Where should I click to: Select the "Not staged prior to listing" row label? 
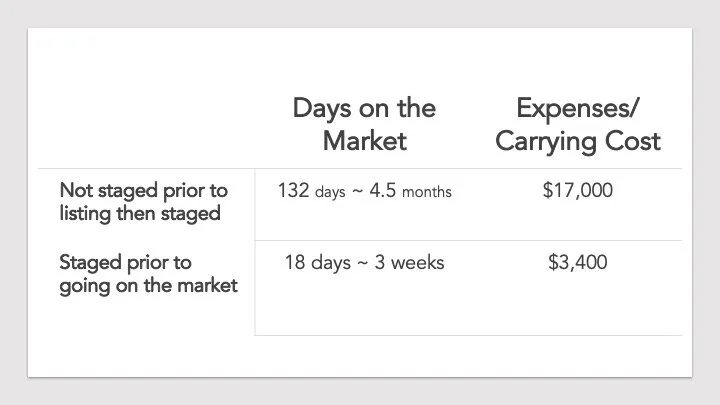tap(144, 202)
